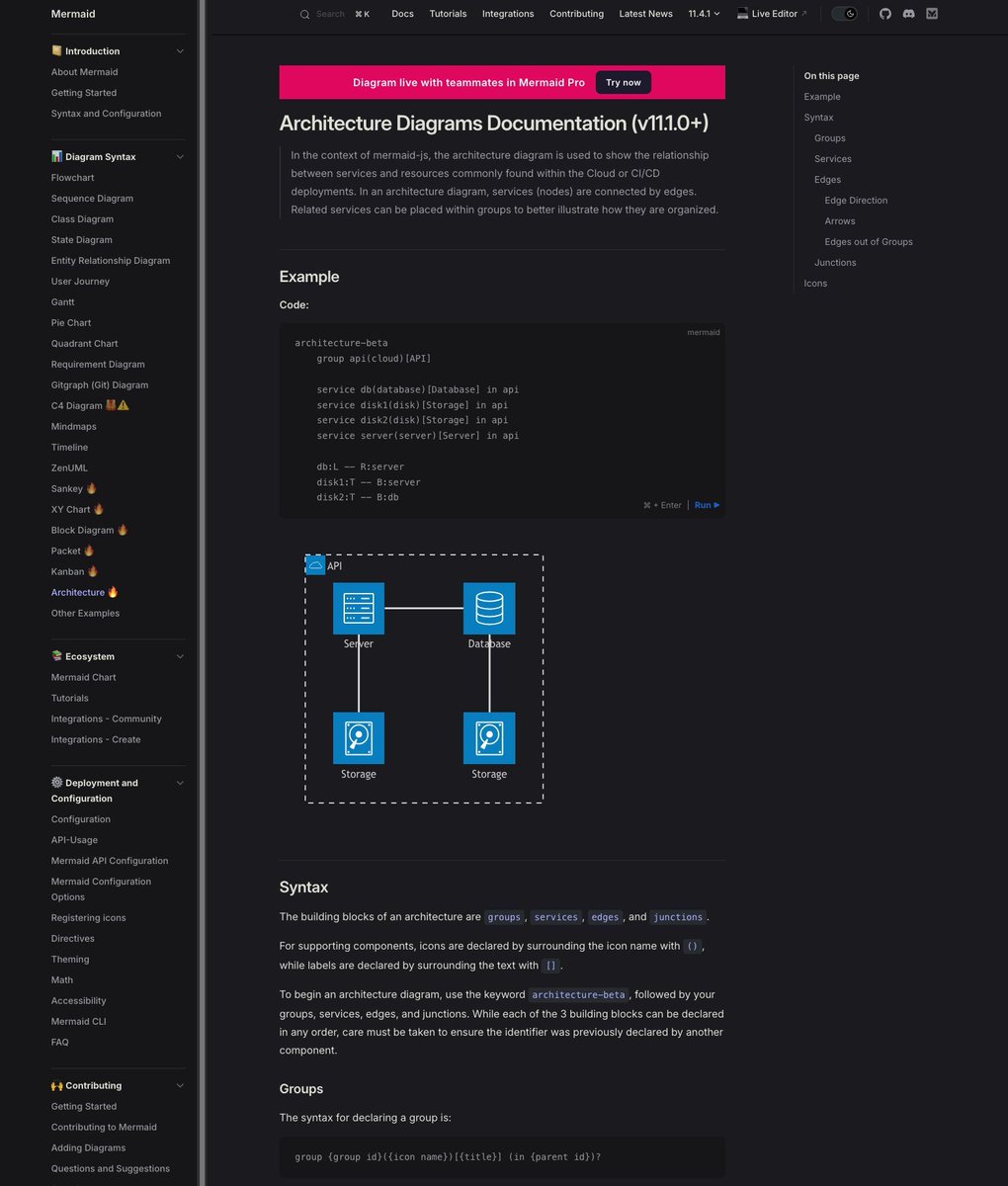Open Flowchart in sidebar

point(73,178)
